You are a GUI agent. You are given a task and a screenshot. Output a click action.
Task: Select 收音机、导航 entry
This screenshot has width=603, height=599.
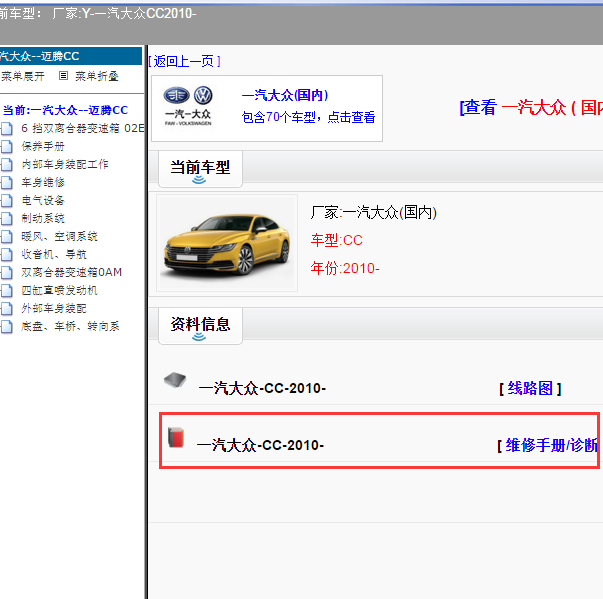[x=54, y=254]
